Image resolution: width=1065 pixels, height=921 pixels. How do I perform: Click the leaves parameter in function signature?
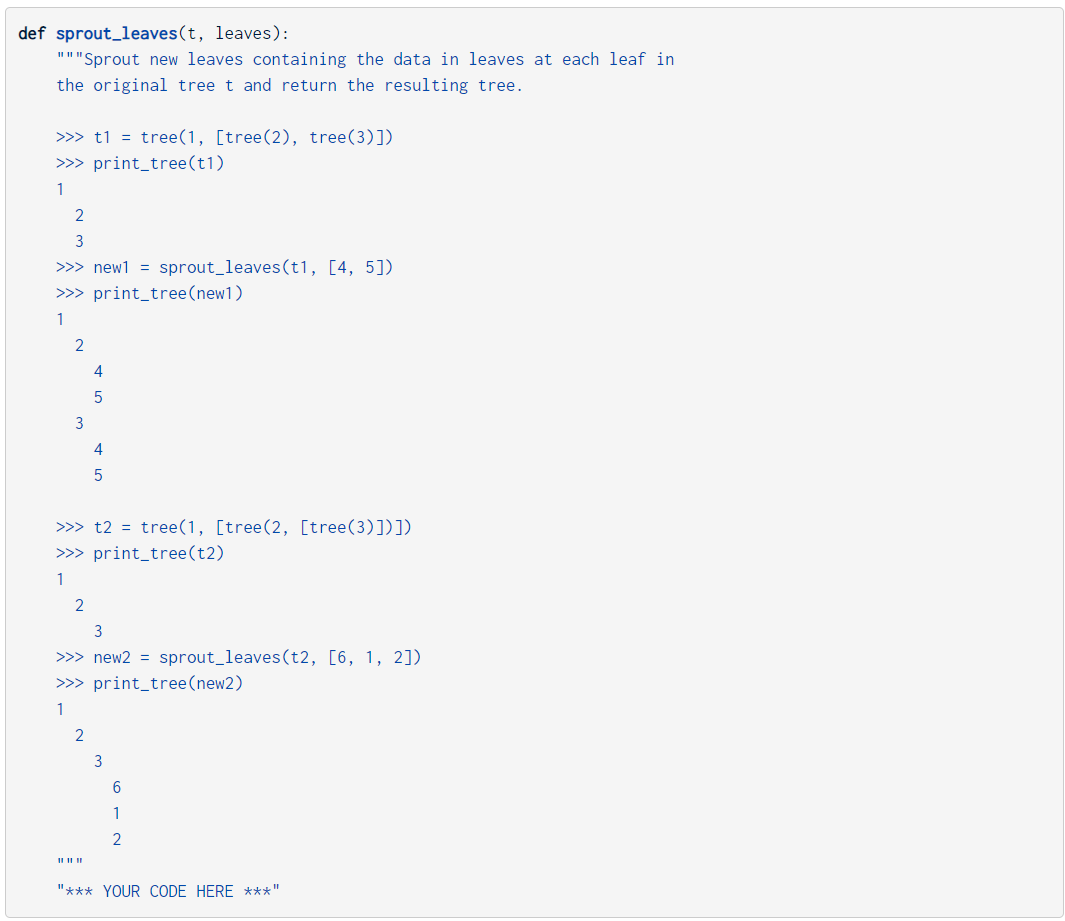(243, 33)
